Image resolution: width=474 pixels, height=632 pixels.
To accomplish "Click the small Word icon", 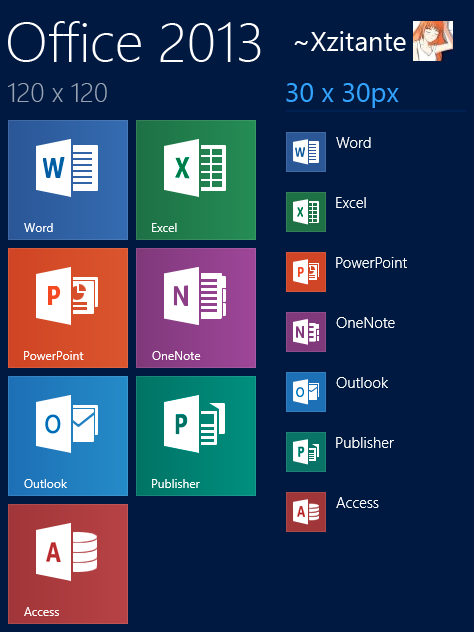I will [306, 152].
